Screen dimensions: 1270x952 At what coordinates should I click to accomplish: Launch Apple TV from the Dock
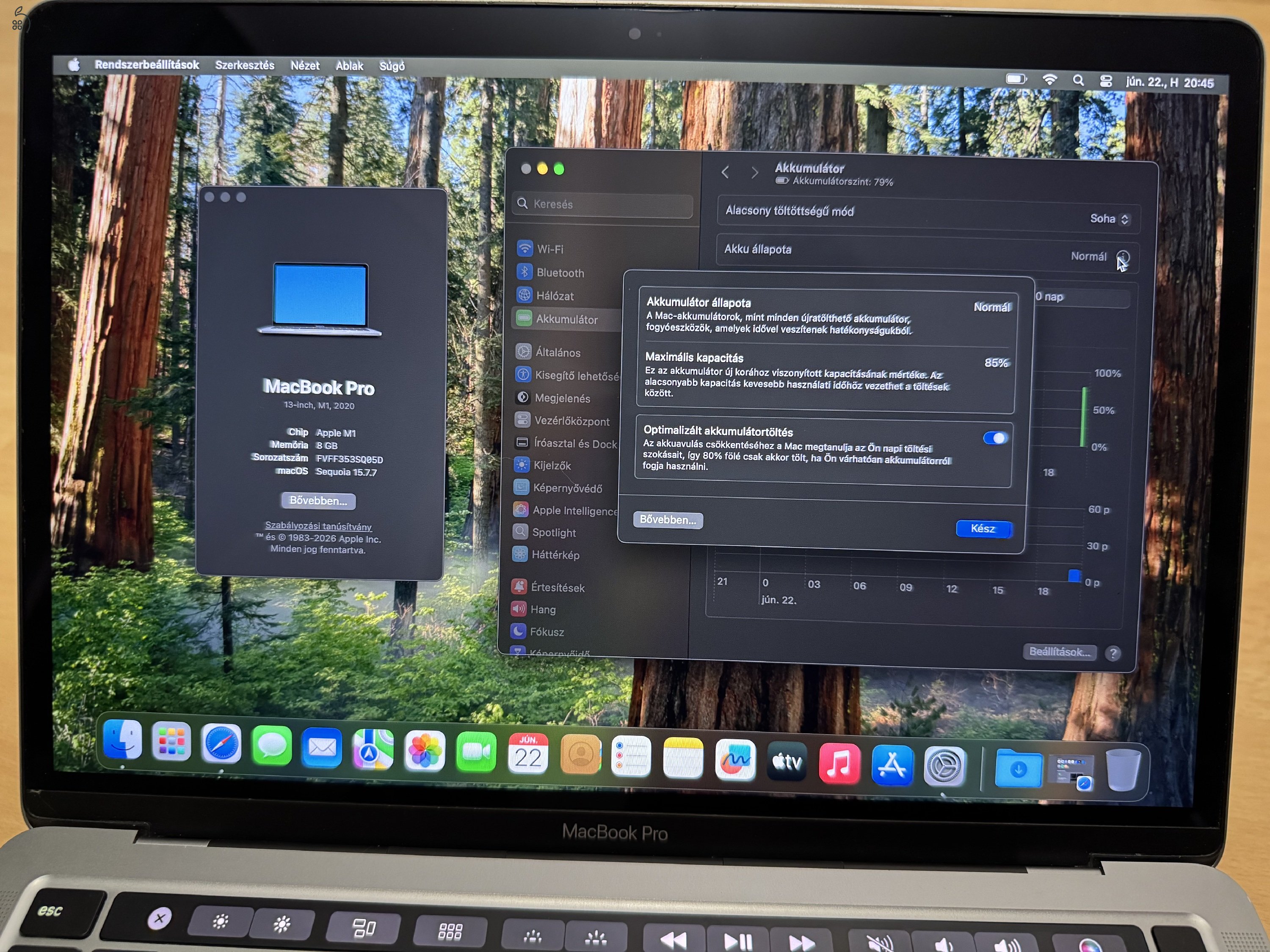(787, 762)
